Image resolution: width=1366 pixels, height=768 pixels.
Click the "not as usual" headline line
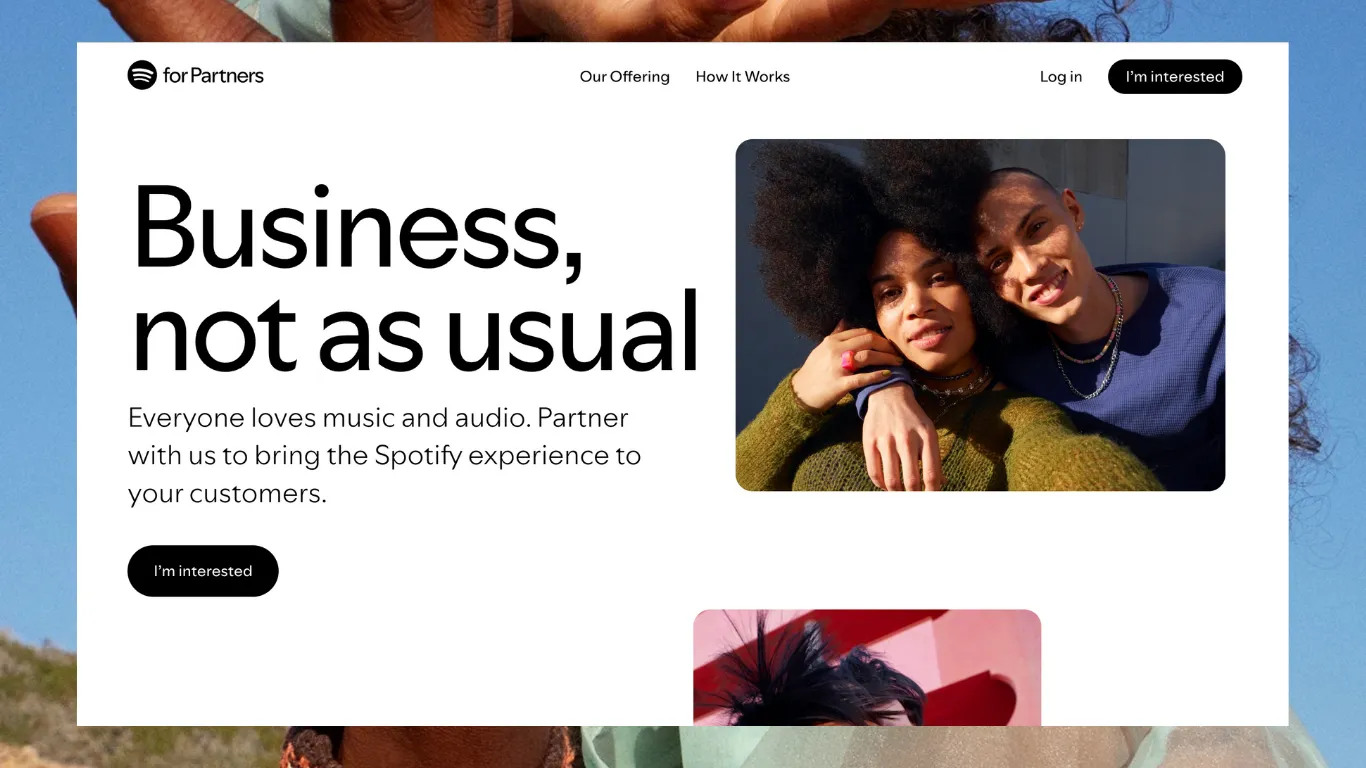coord(415,332)
